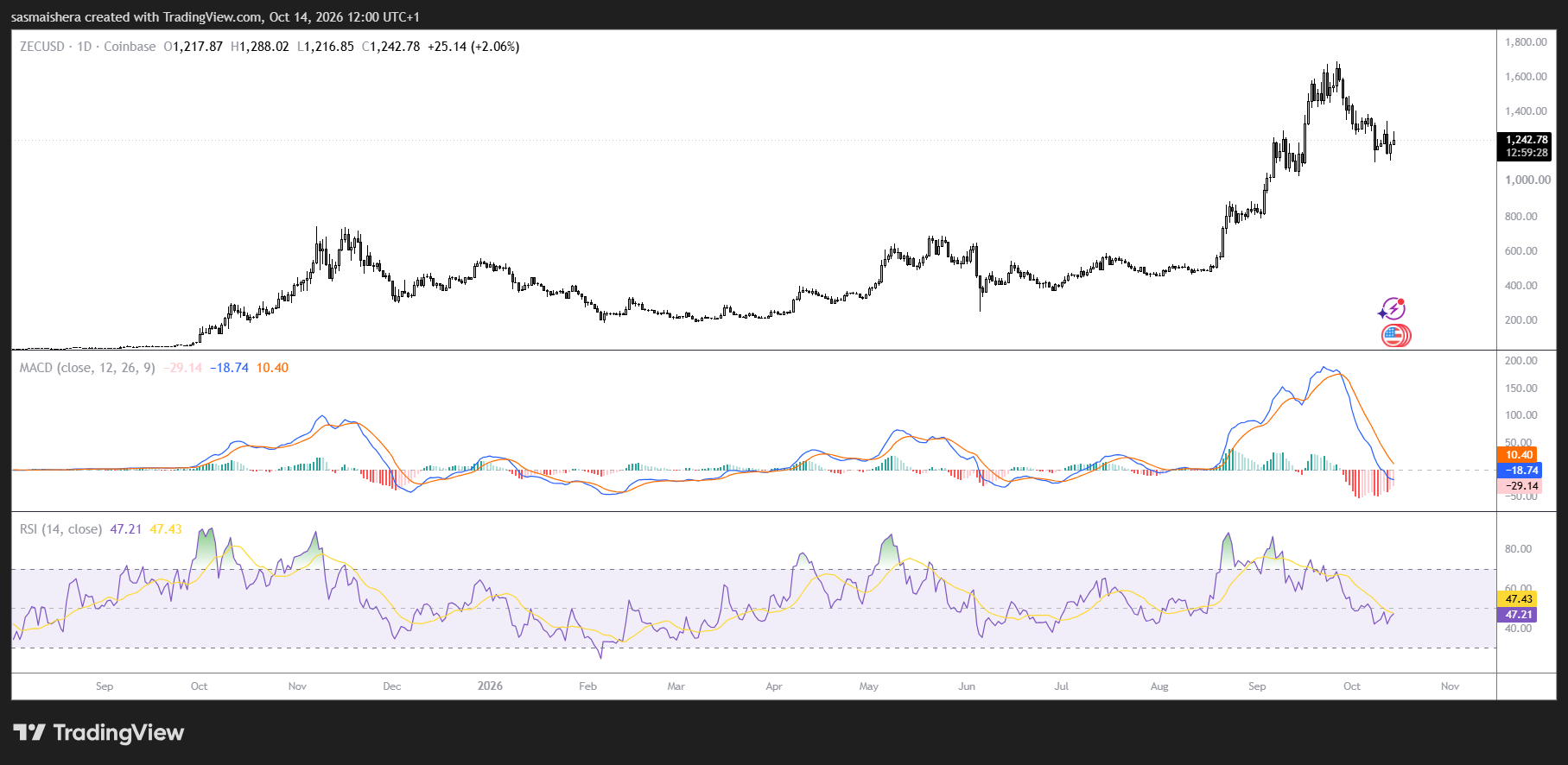Screen dimensions: 1568x765
Task: Click the purple lightning event icon
Action: (1392, 308)
